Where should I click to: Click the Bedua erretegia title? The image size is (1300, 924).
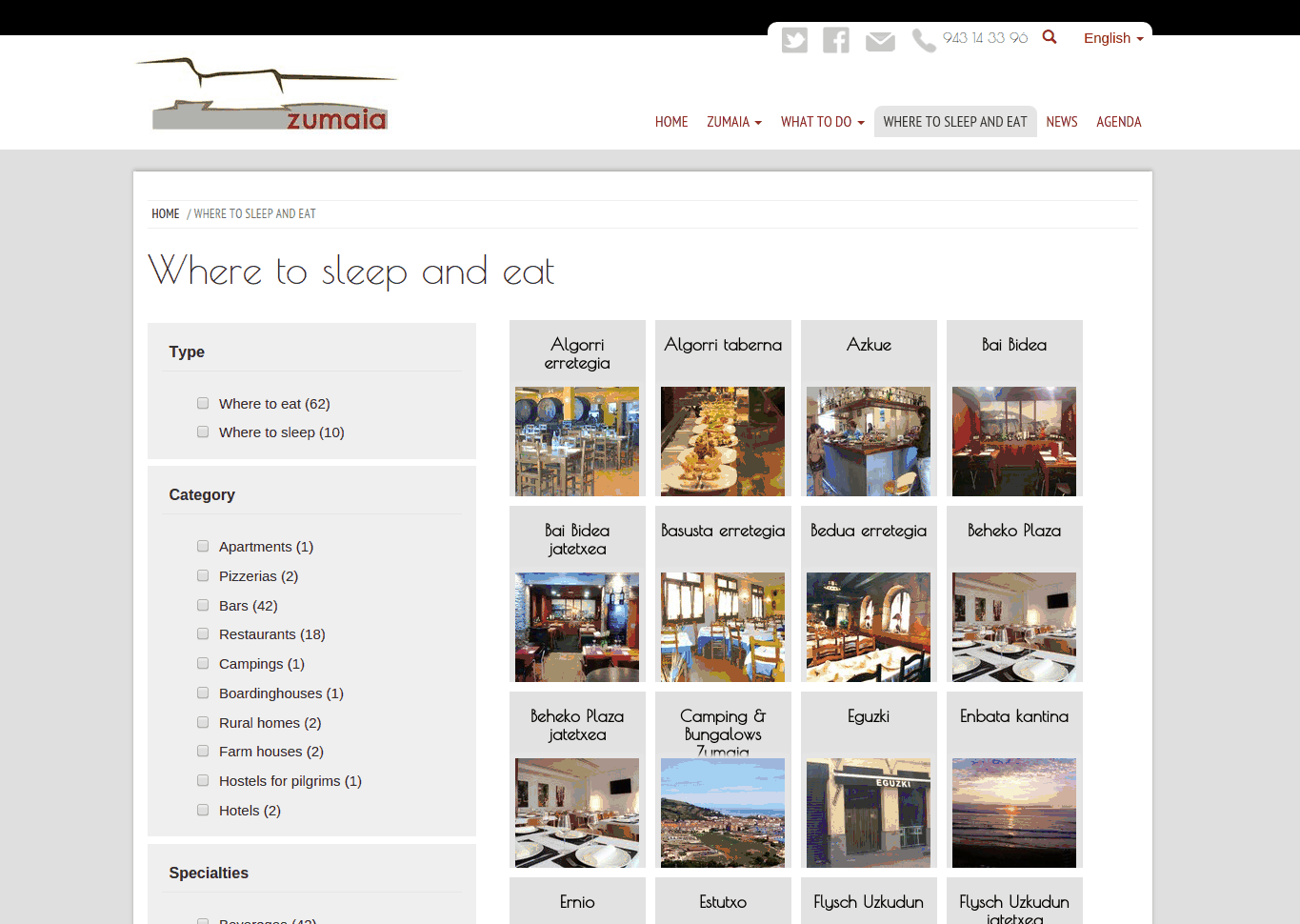point(869,531)
